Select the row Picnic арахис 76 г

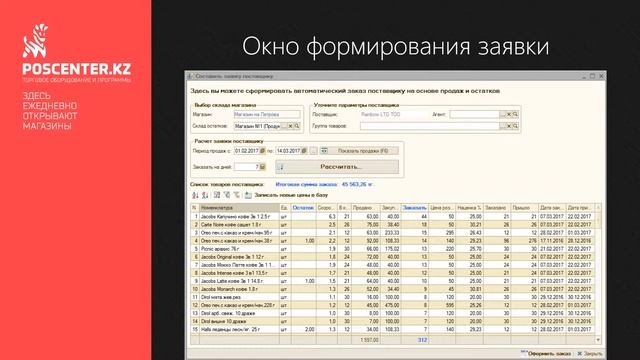(x=392, y=249)
